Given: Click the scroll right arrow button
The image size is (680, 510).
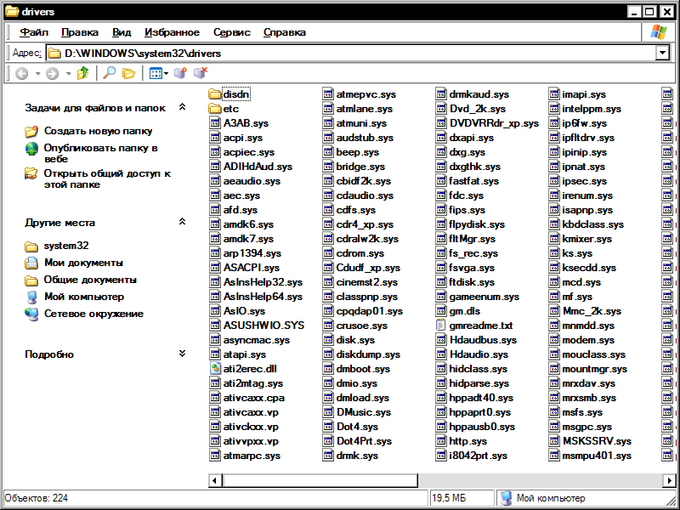Looking at the screenshot, I should pyautogui.click(x=670, y=481).
